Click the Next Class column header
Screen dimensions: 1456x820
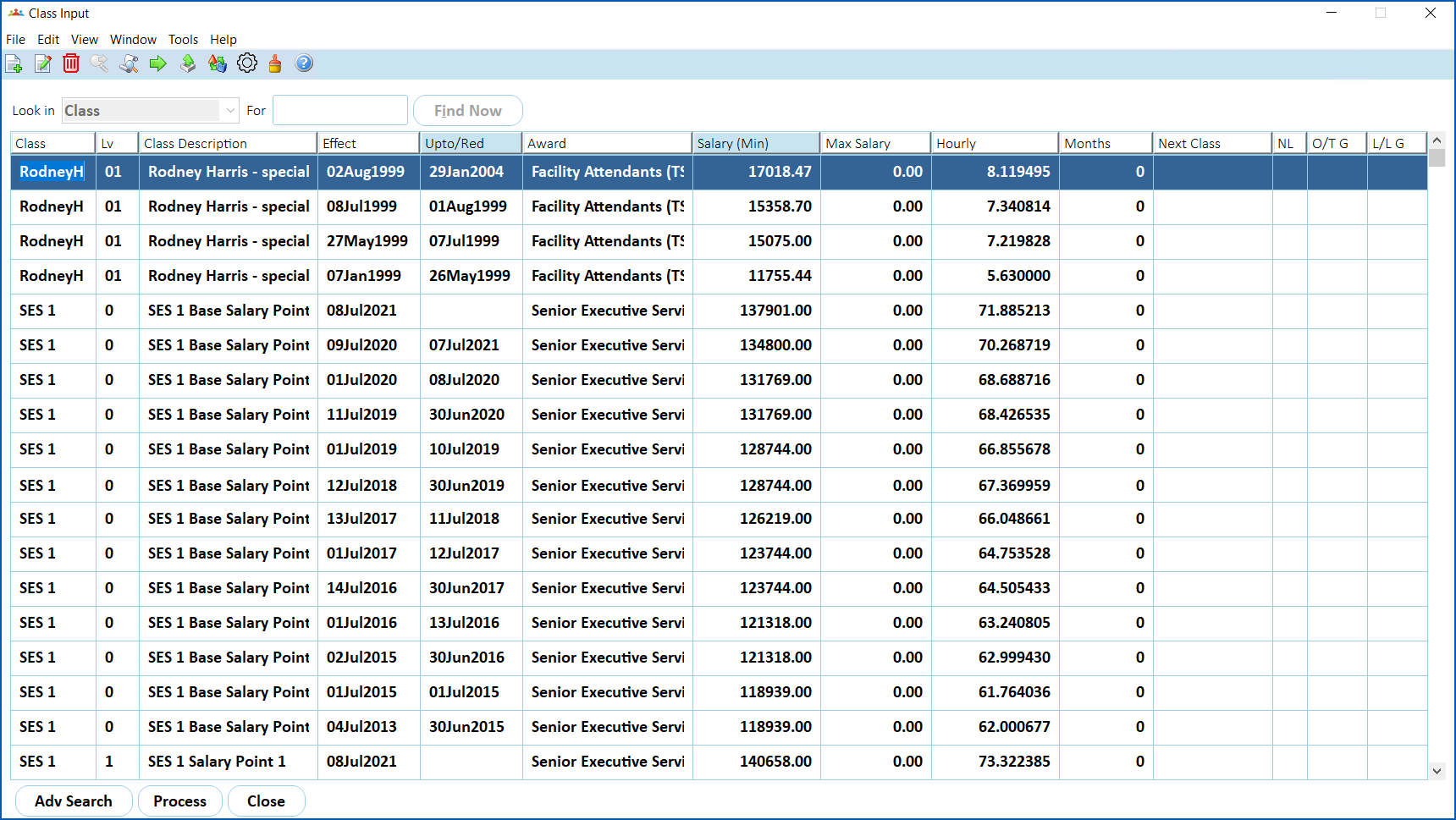click(1212, 143)
